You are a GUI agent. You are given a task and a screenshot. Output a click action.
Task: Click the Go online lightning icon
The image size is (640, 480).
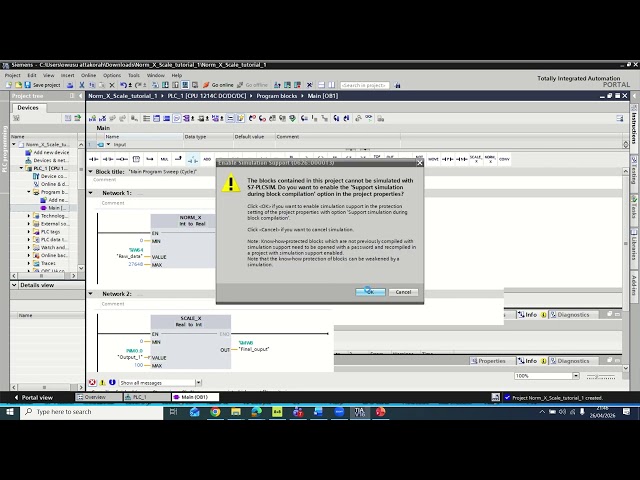206,85
